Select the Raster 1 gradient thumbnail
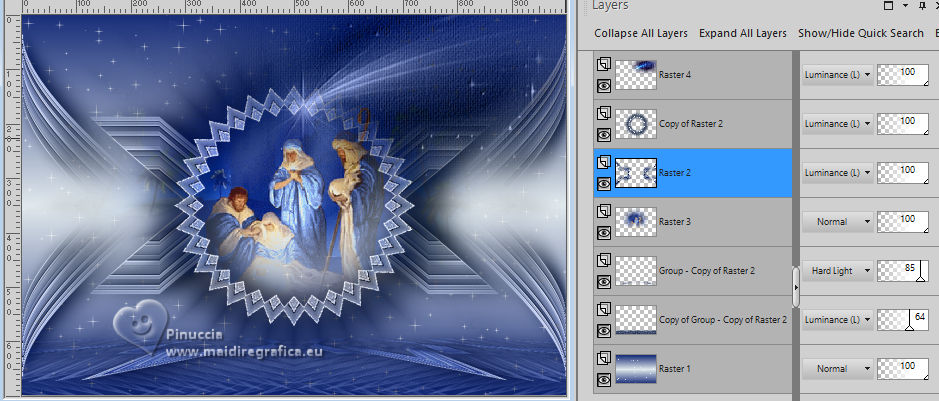 tap(636, 369)
